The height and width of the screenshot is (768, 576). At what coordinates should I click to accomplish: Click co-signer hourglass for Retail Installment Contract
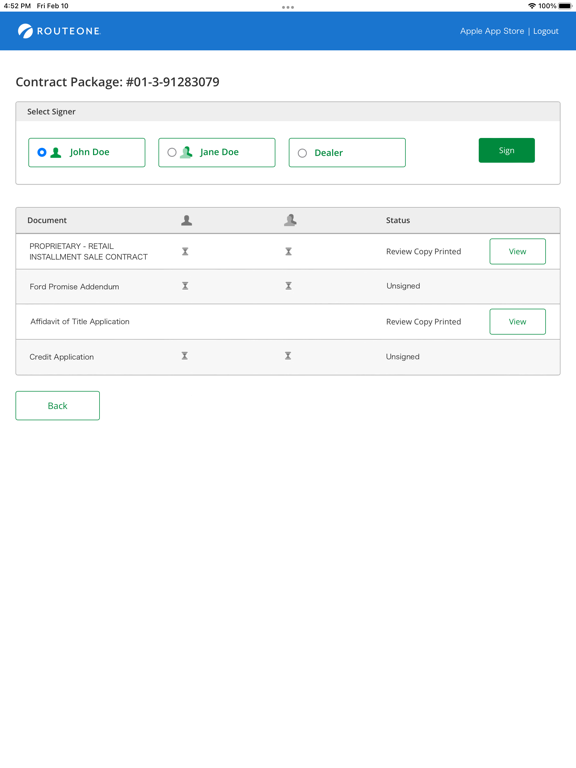(288, 251)
